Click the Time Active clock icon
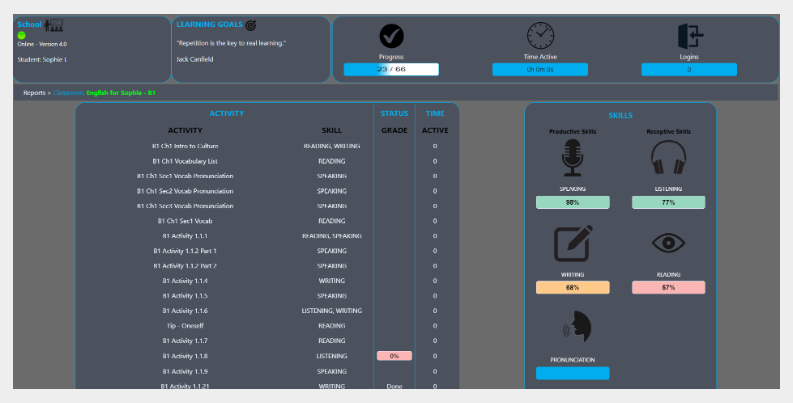Screen dimensions: 793x403 [x=541, y=35]
